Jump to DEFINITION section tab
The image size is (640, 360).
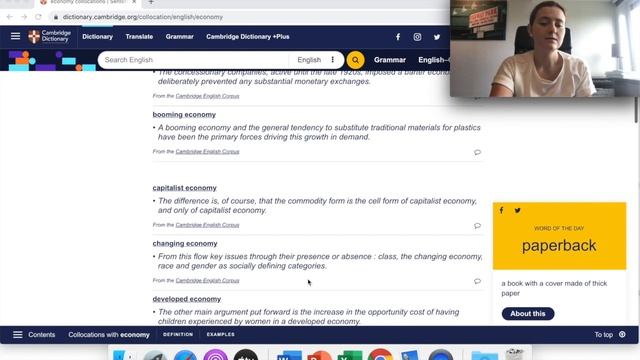point(178,334)
